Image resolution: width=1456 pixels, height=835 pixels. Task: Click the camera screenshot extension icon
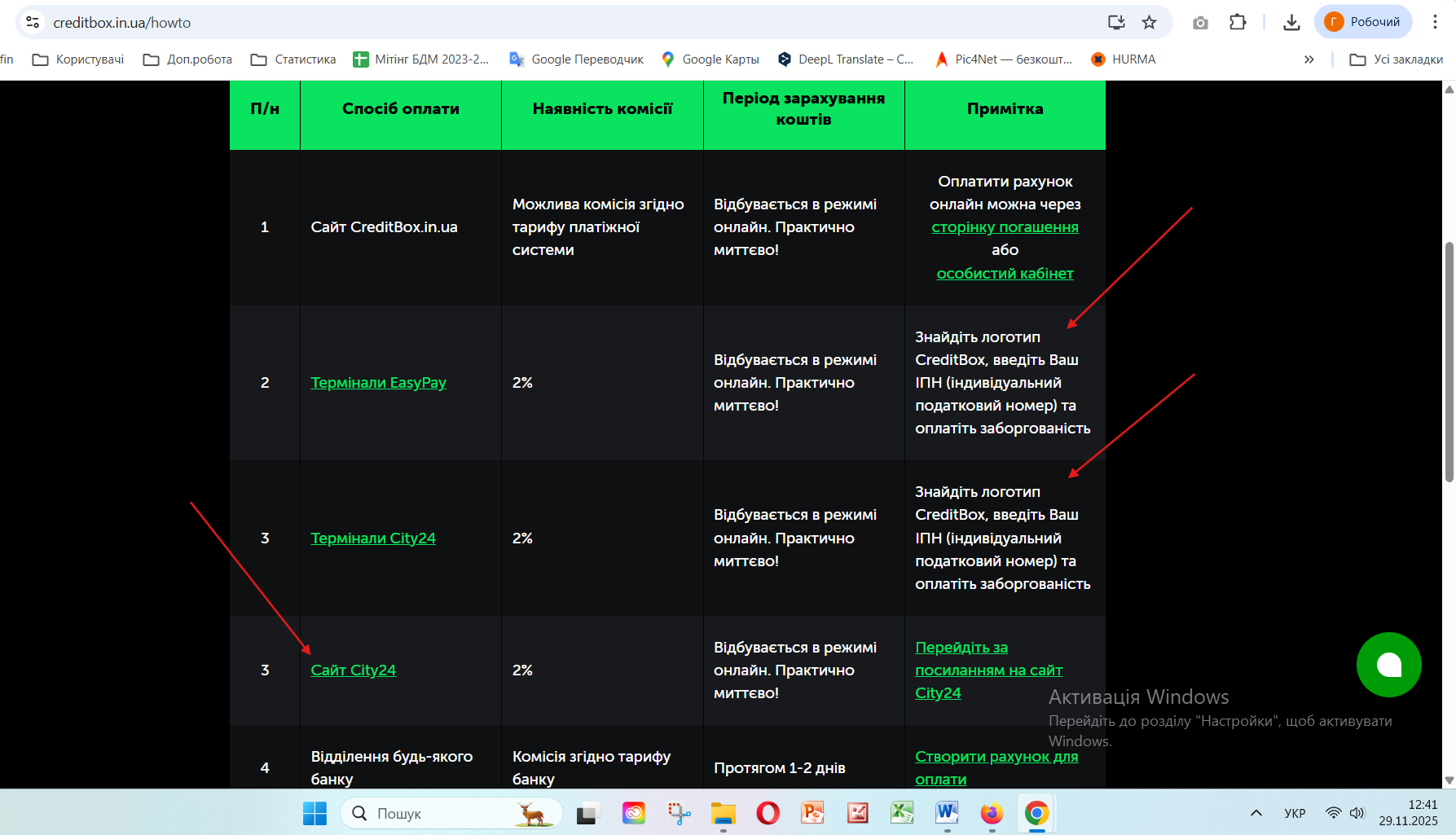pos(1200,23)
